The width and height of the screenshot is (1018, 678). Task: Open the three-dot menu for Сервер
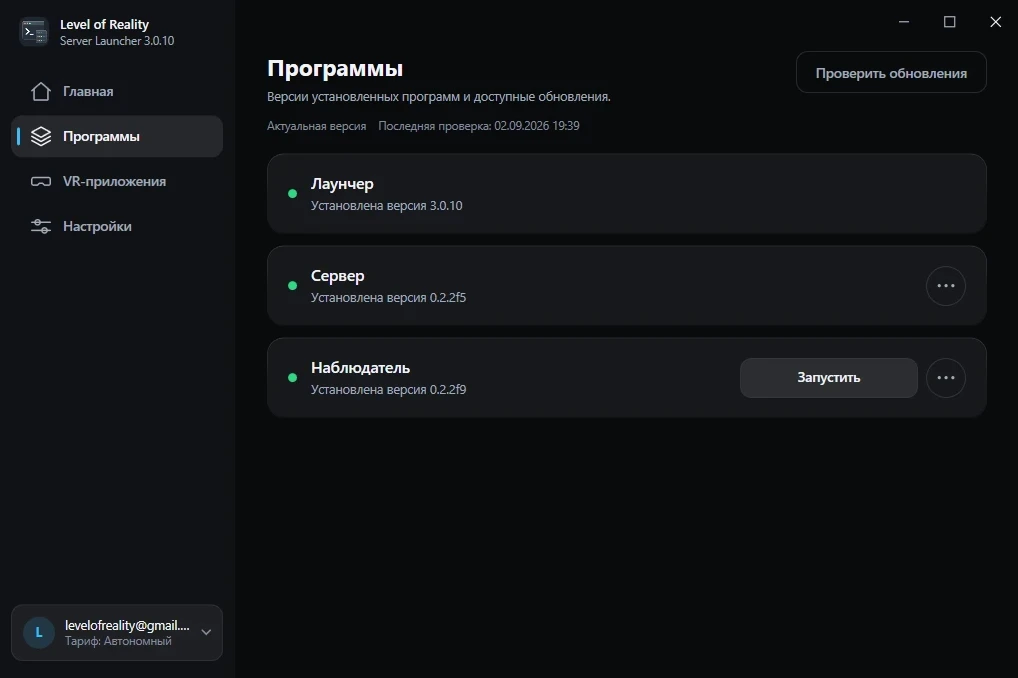[946, 286]
